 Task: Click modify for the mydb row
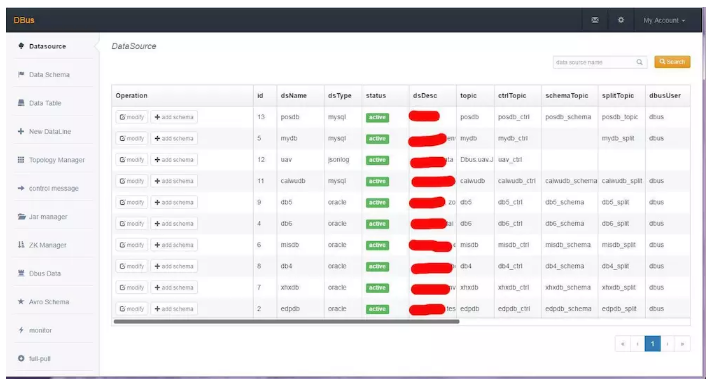tap(132, 138)
